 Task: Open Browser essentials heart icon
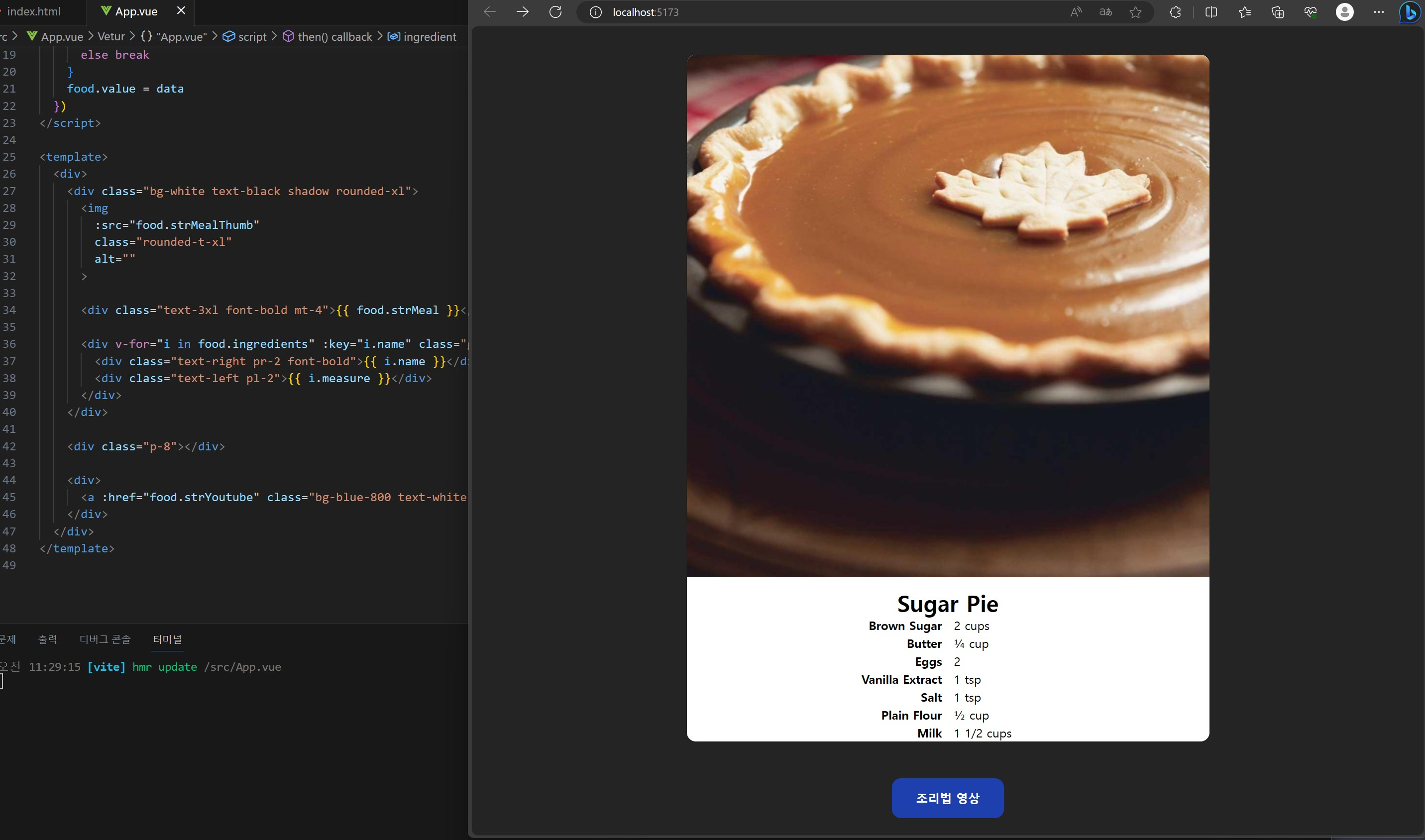tap(1310, 12)
